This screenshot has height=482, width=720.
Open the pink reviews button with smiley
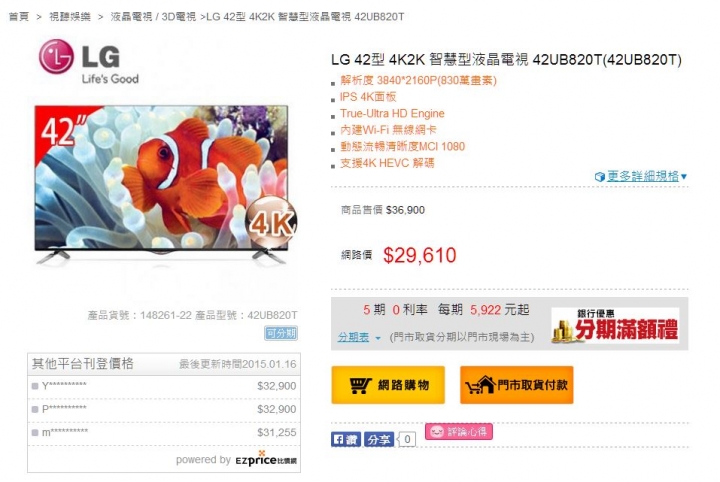tap(459, 432)
